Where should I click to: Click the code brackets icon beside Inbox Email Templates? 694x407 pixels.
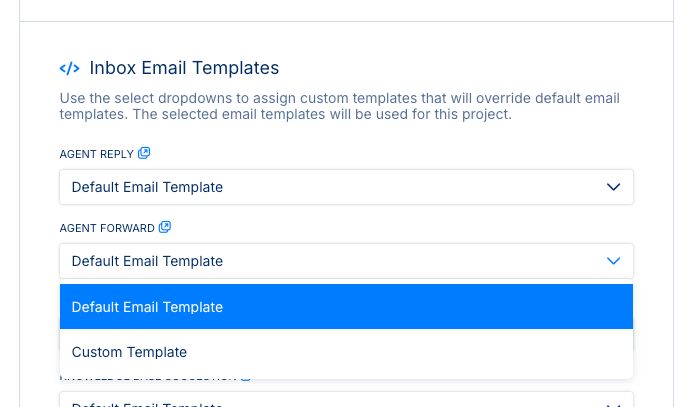tap(70, 69)
